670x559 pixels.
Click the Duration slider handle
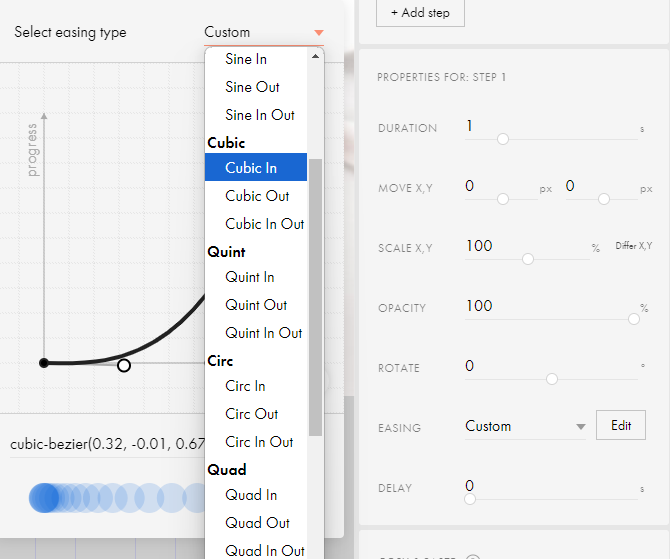tap(503, 139)
